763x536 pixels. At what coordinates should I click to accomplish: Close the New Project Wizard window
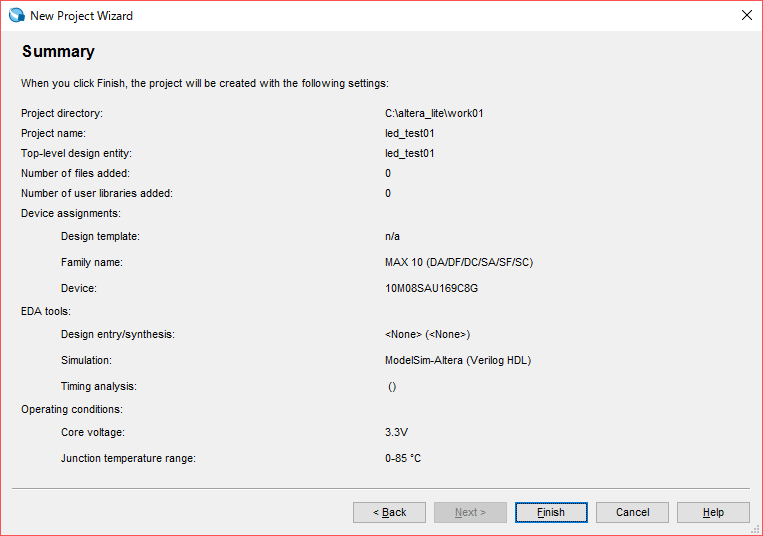746,15
